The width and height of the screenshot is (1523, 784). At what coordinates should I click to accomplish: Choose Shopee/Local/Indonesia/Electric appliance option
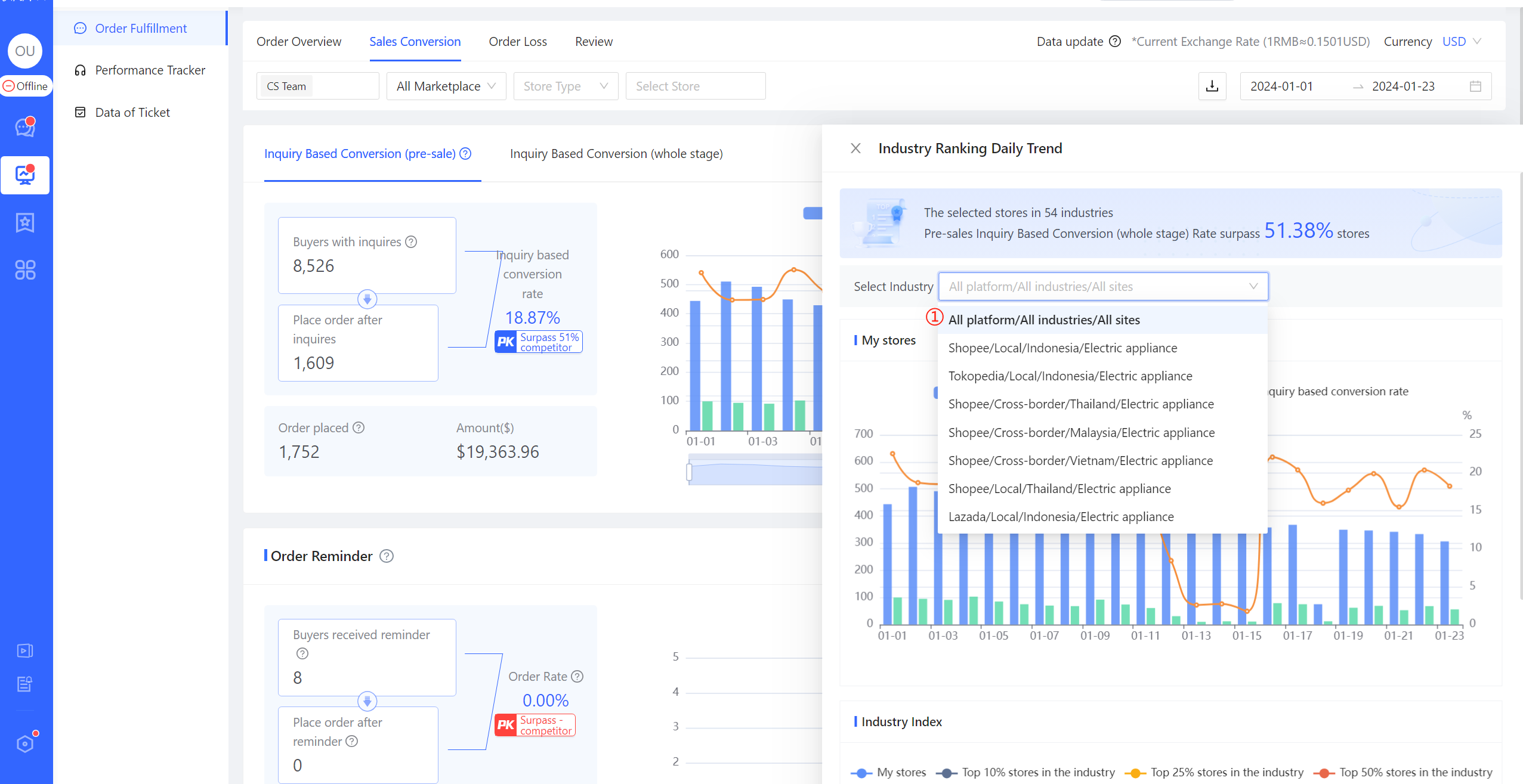[1102, 348]
